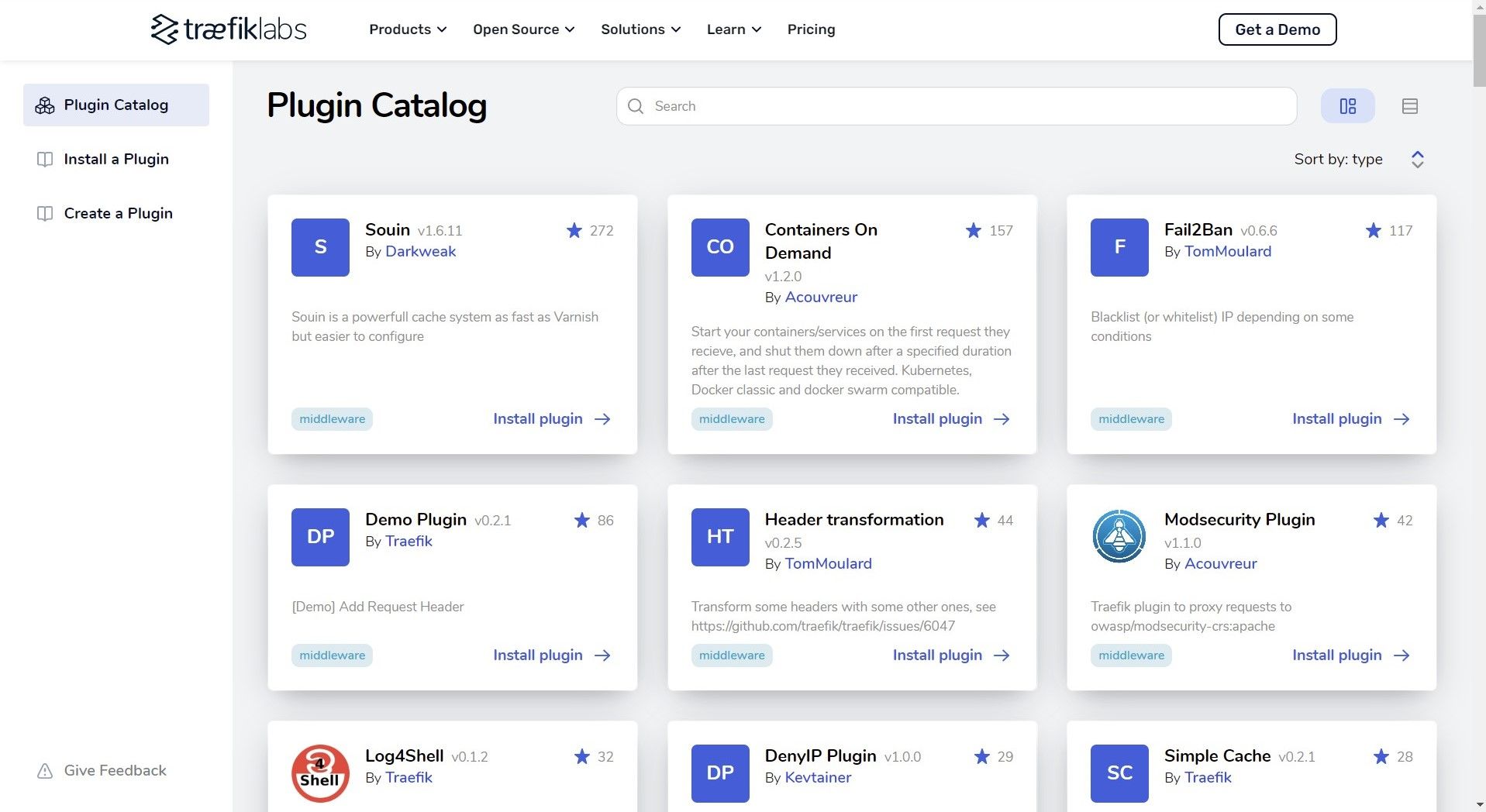1486x812 pixels.
Task: Click the star icon on Log4Shell card
Action: (x=582, y=756)
